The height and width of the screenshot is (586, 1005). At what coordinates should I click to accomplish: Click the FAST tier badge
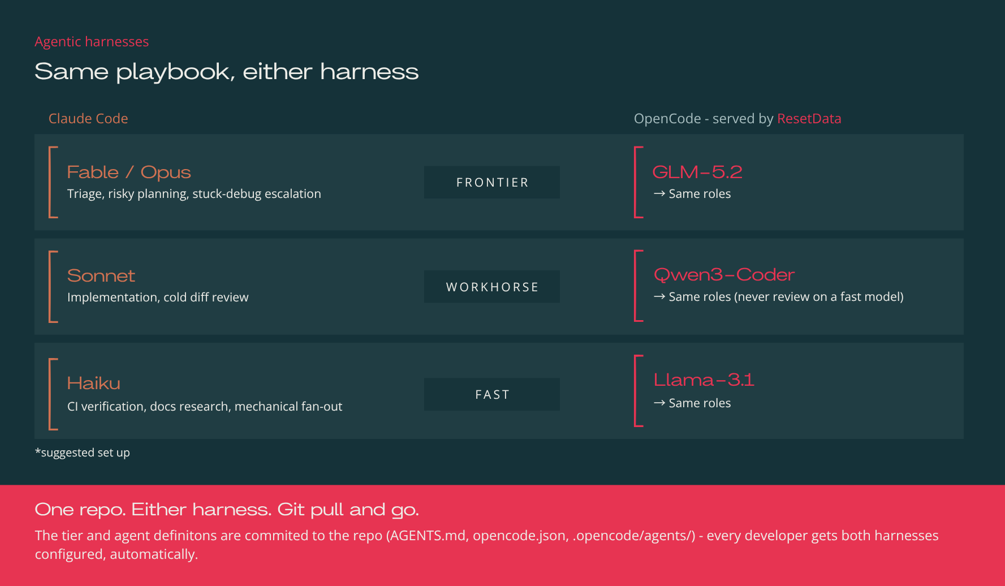click(492, 394)
